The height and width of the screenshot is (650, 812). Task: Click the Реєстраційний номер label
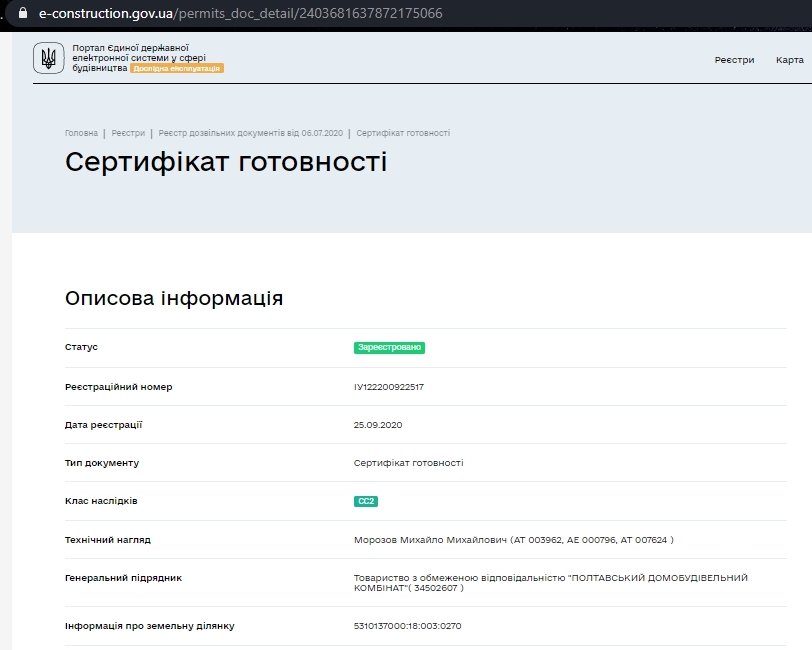pyautogui.click(x=119, y=387)
